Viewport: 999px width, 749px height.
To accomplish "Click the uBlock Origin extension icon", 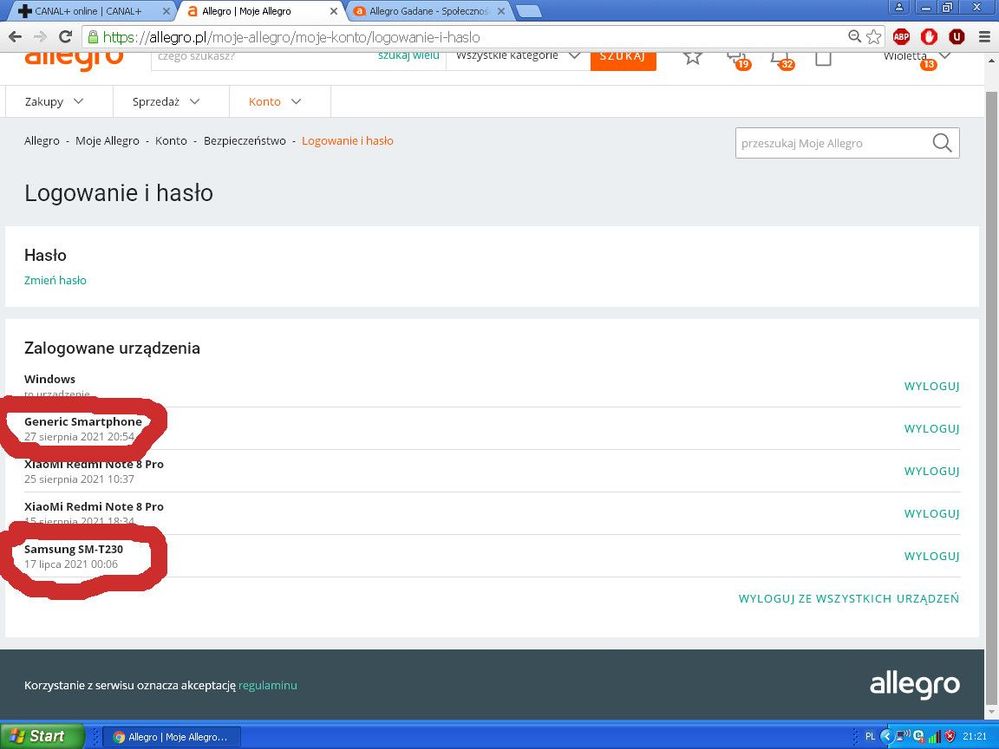I will tap(956, 36).
